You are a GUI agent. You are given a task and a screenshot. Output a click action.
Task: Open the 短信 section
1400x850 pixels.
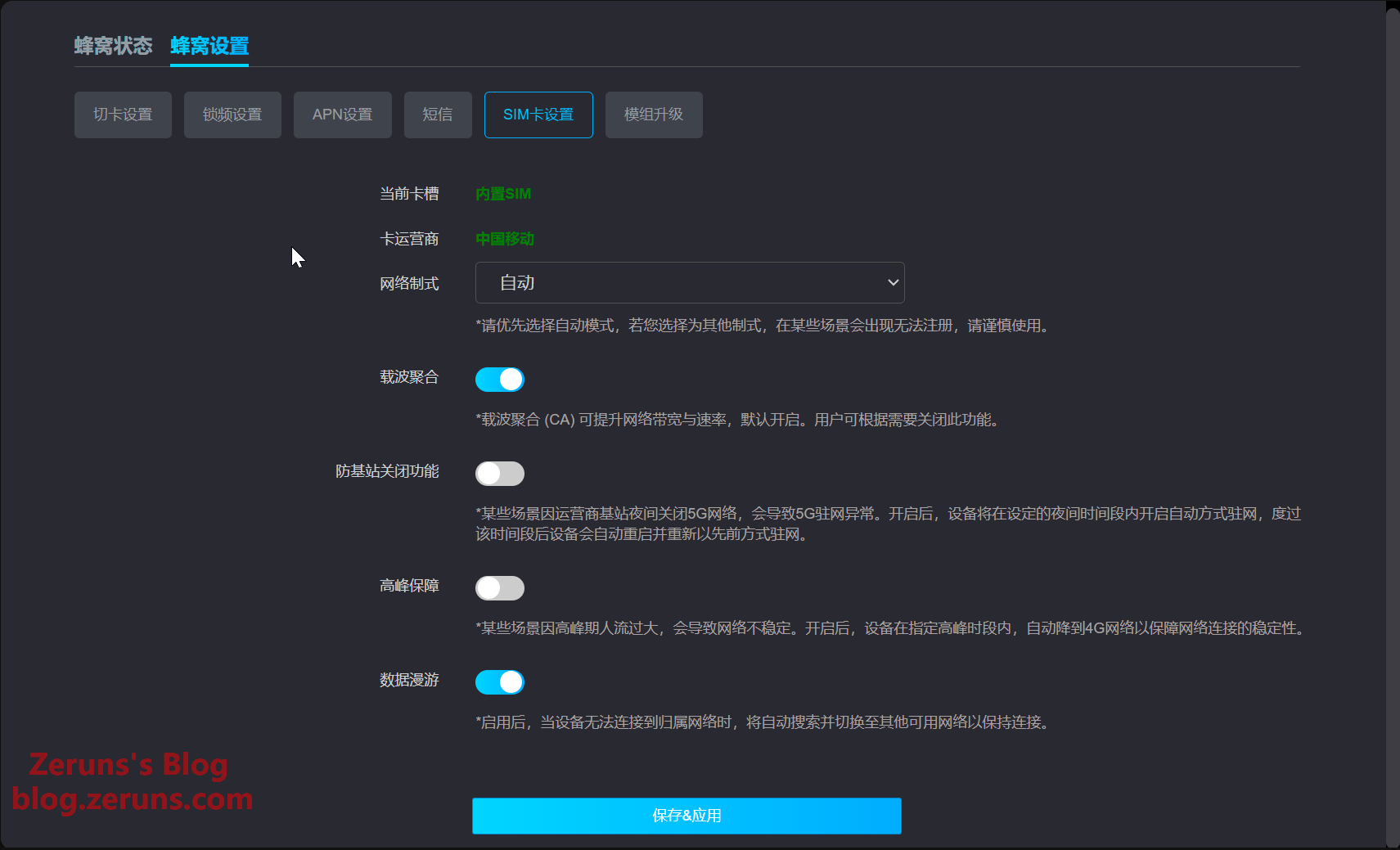[438, 115]
